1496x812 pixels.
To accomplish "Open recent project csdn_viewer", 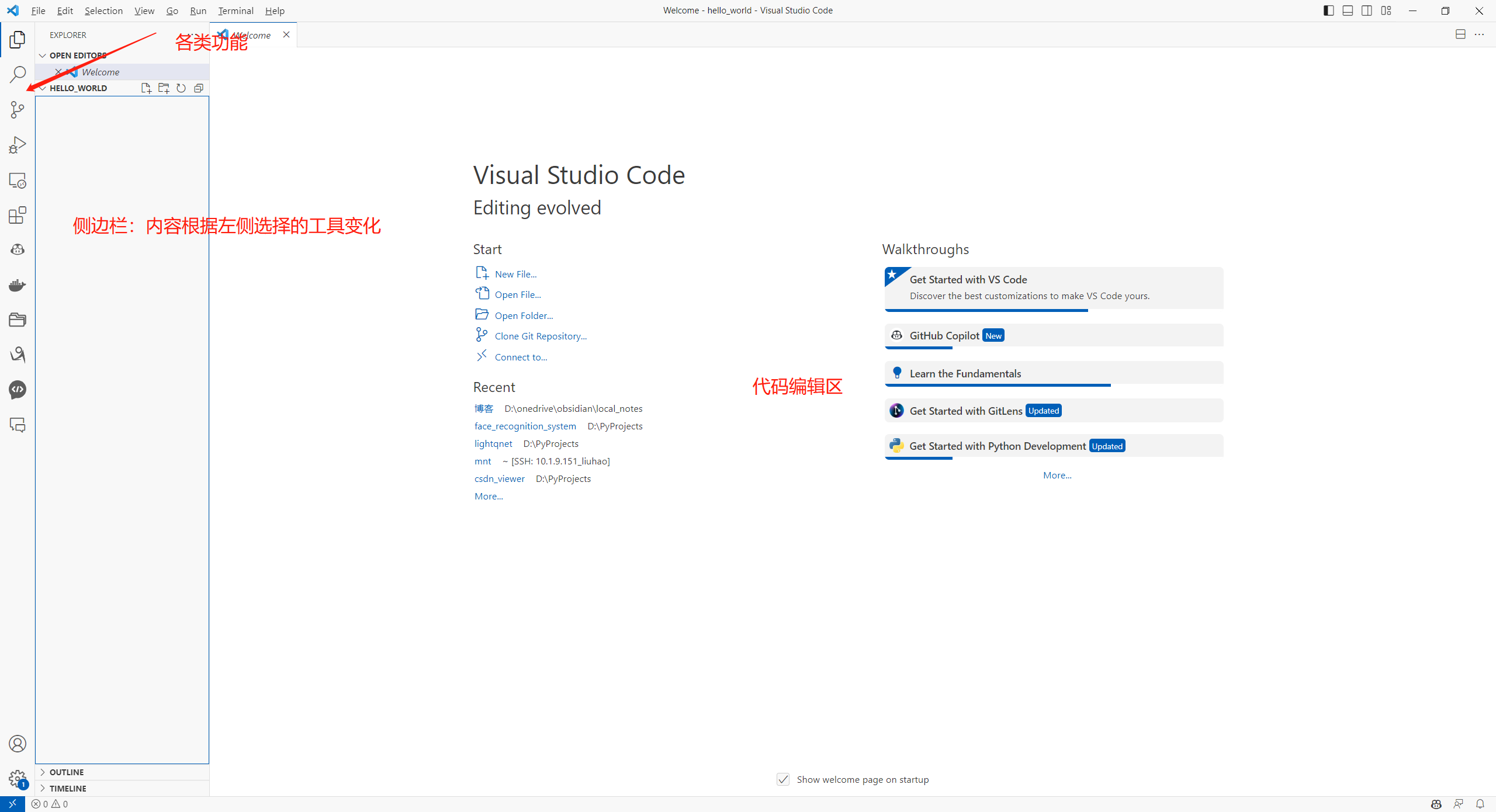I will (x=499, y=478).
